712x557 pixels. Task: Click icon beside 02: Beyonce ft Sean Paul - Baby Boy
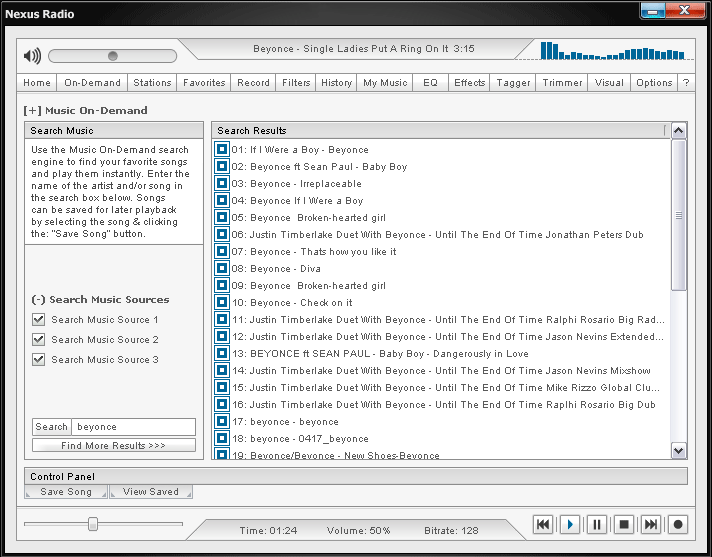pyautogui.click(x=222, y=166)
